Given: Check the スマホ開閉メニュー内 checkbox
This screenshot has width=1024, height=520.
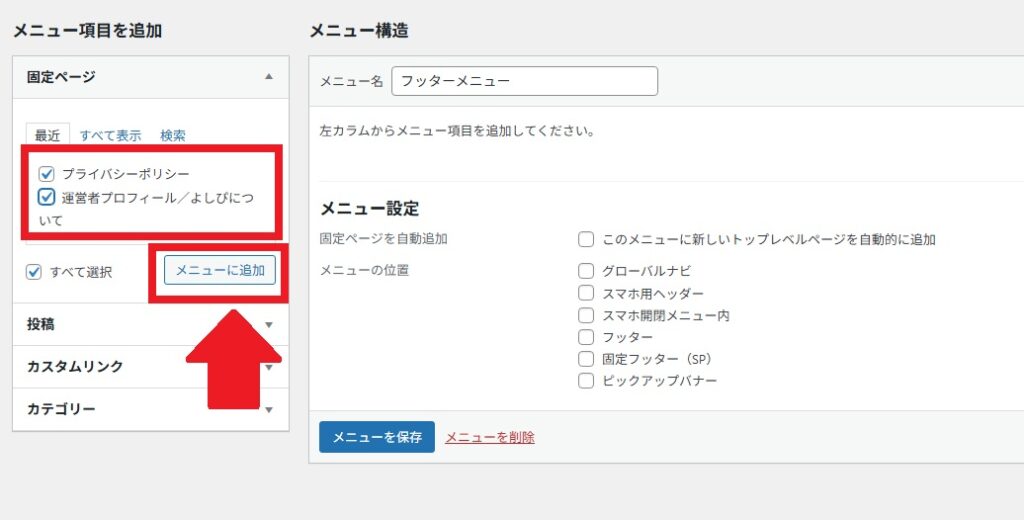Looking at the screenshot, I should (x=586, y=316).
